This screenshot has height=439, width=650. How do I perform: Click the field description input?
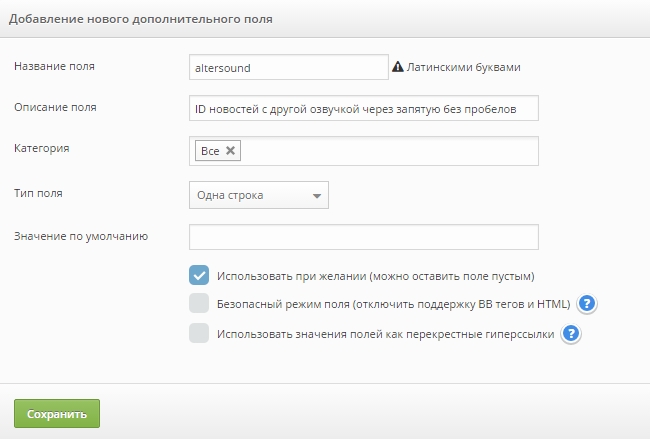click(x=364, y=108)
